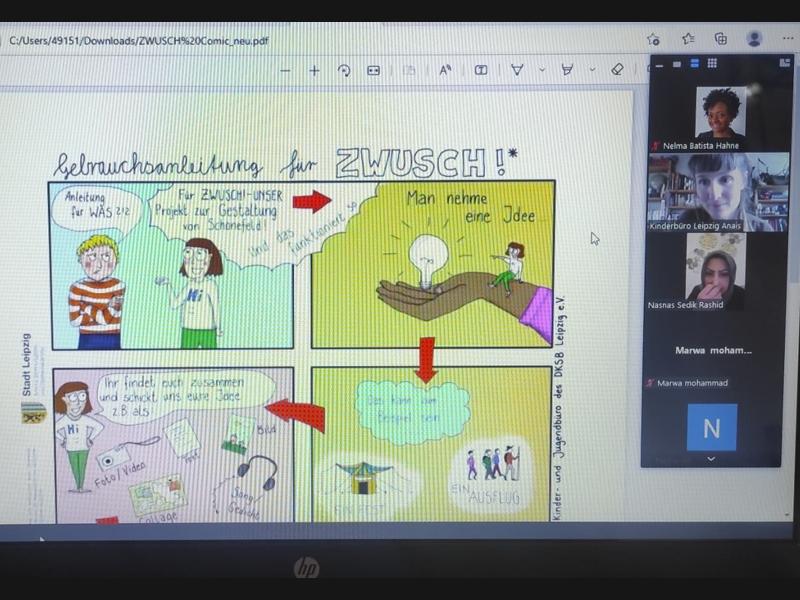Pick the Erase tool
Screen dimensions: 800x600
(617, 71)
